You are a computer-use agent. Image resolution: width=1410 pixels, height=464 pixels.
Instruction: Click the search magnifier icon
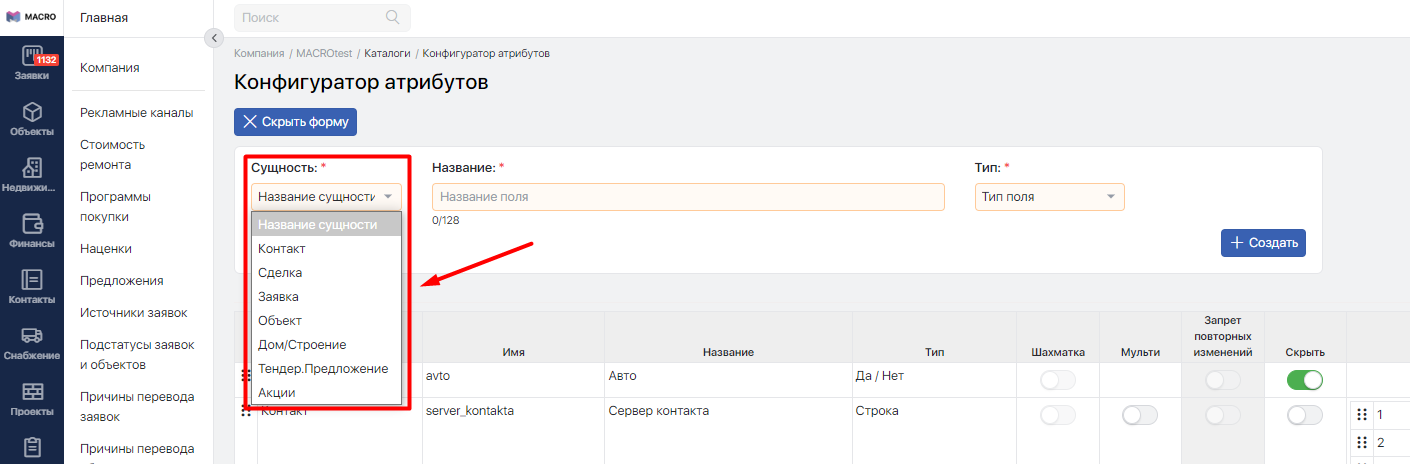click(x=392, y=17)
